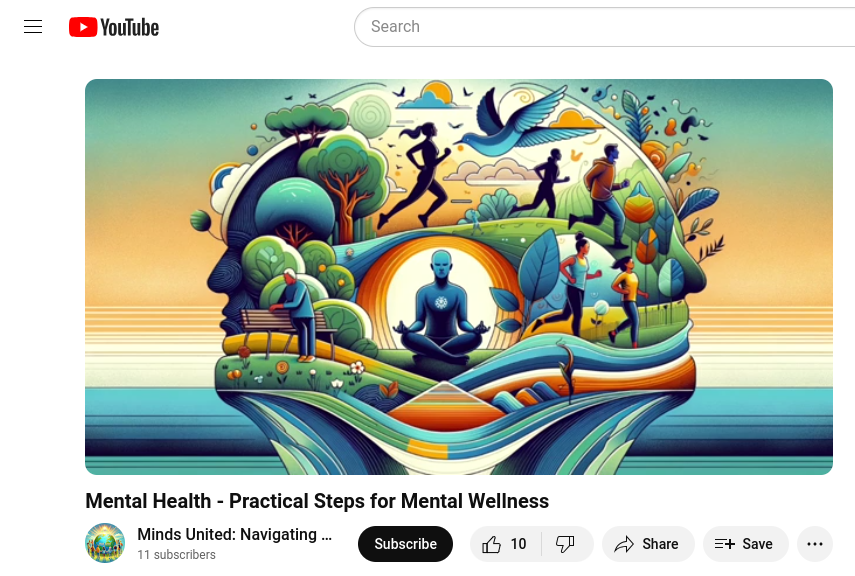Focus the Search input field
The image size is (855, 576).
pos(604,27)
